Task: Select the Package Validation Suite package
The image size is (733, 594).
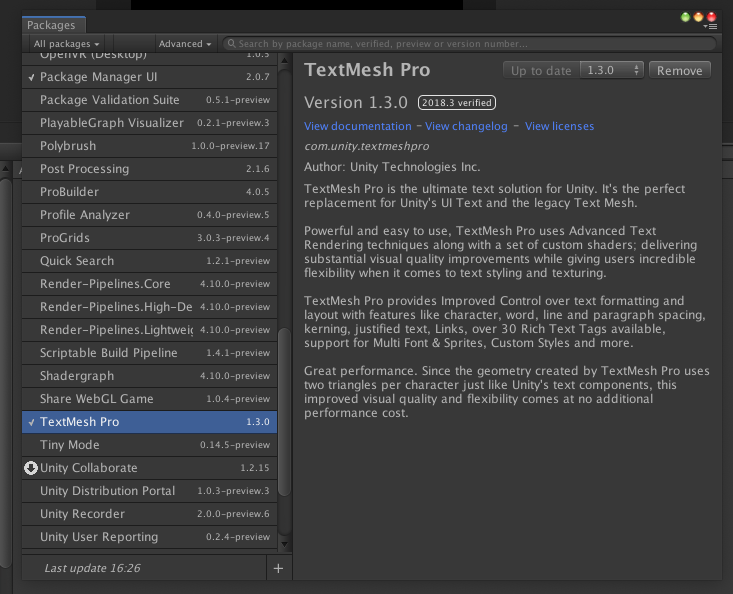Action: click(x=149, y=100)
